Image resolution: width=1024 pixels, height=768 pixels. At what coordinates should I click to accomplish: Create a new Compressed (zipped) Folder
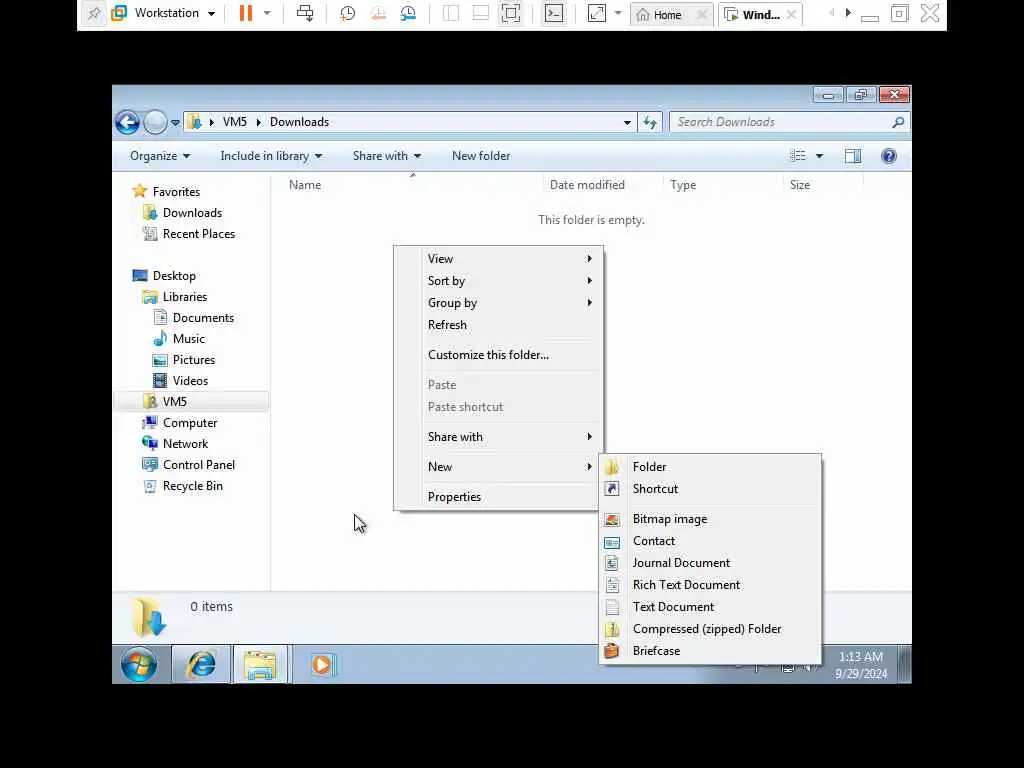point(710,629)
